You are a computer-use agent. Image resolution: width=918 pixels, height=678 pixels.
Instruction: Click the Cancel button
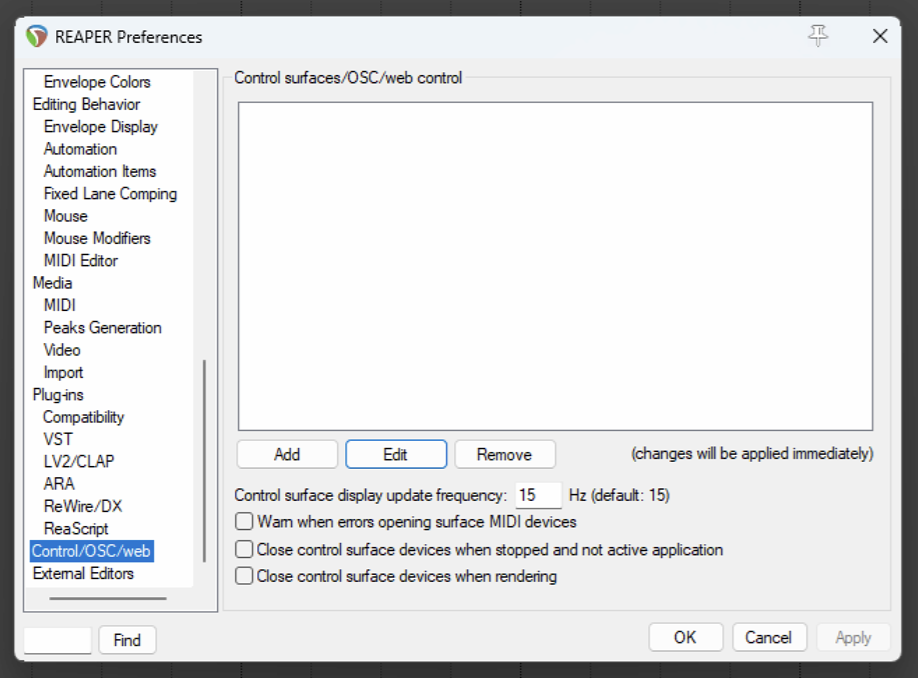pyautogui.click(x=769, y=637)
